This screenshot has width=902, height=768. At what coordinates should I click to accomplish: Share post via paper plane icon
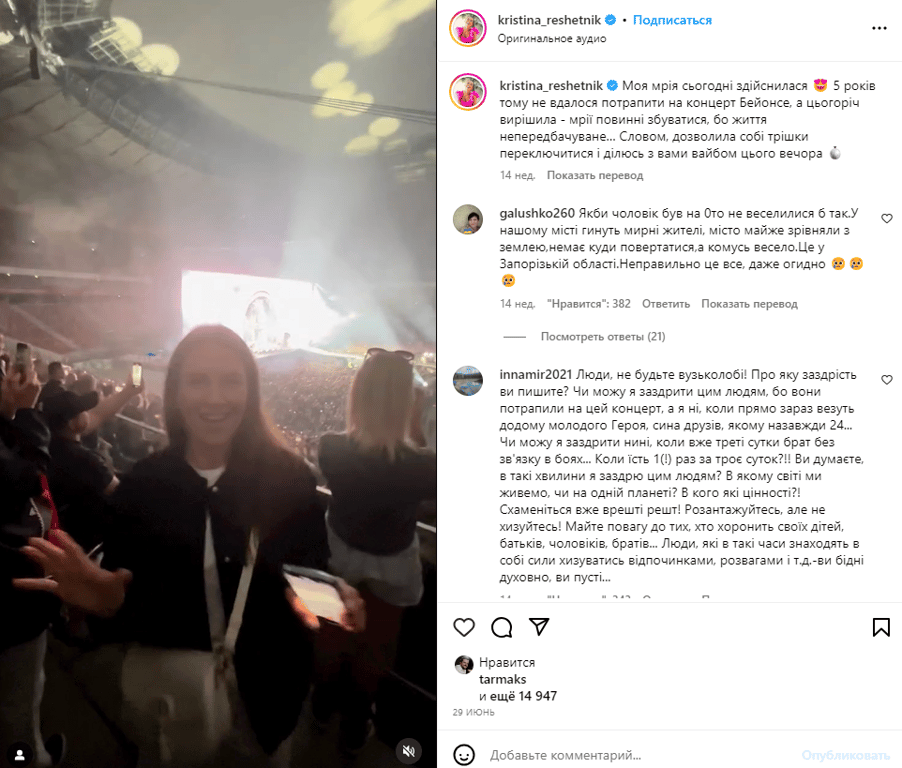click(539, 627)
